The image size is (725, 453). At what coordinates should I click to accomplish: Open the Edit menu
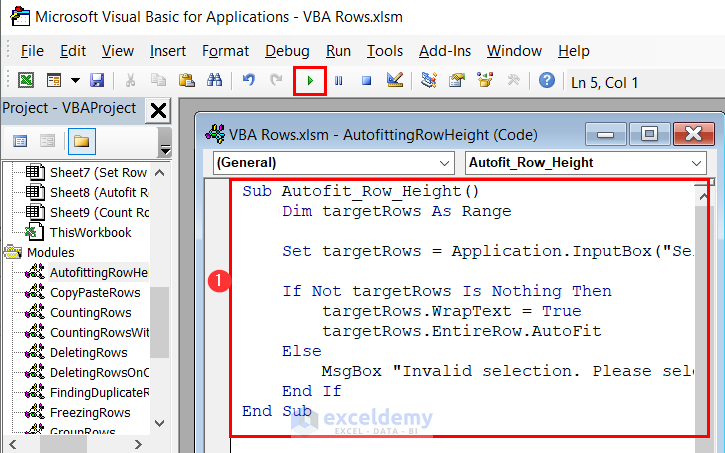[x=73, y=51]
